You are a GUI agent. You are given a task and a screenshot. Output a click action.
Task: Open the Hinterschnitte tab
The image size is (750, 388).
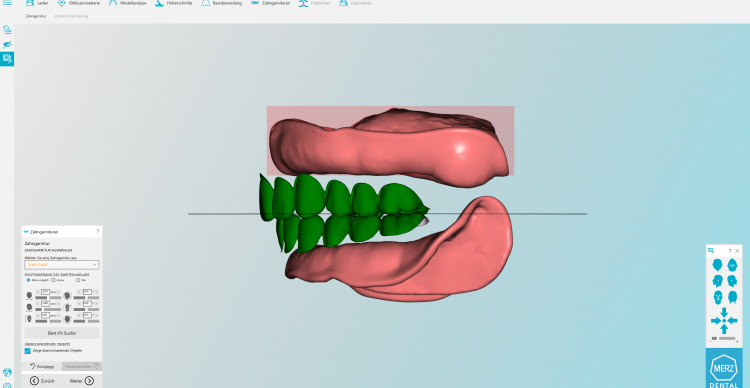pos(175,3)
